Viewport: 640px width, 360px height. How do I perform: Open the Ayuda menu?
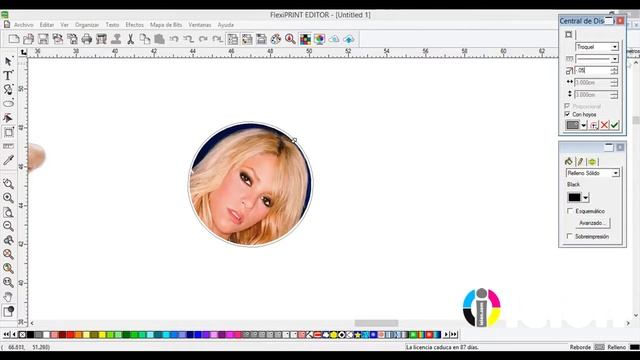pyautogui.click(x=225, y=25)
